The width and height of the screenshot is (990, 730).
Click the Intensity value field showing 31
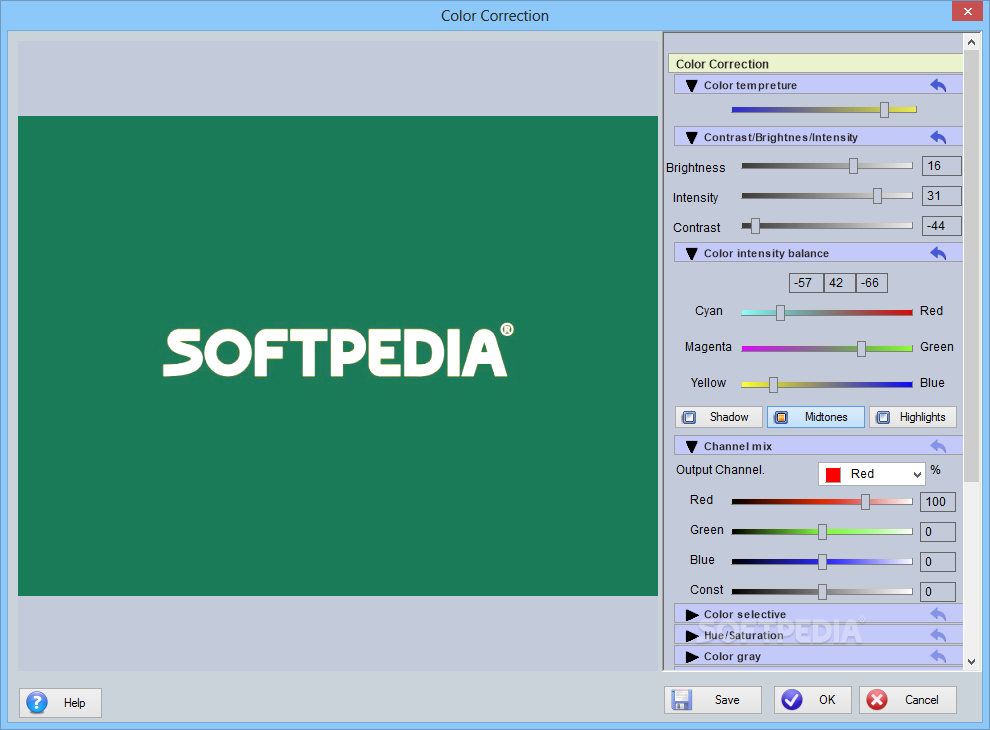click(x=941, y=196)
